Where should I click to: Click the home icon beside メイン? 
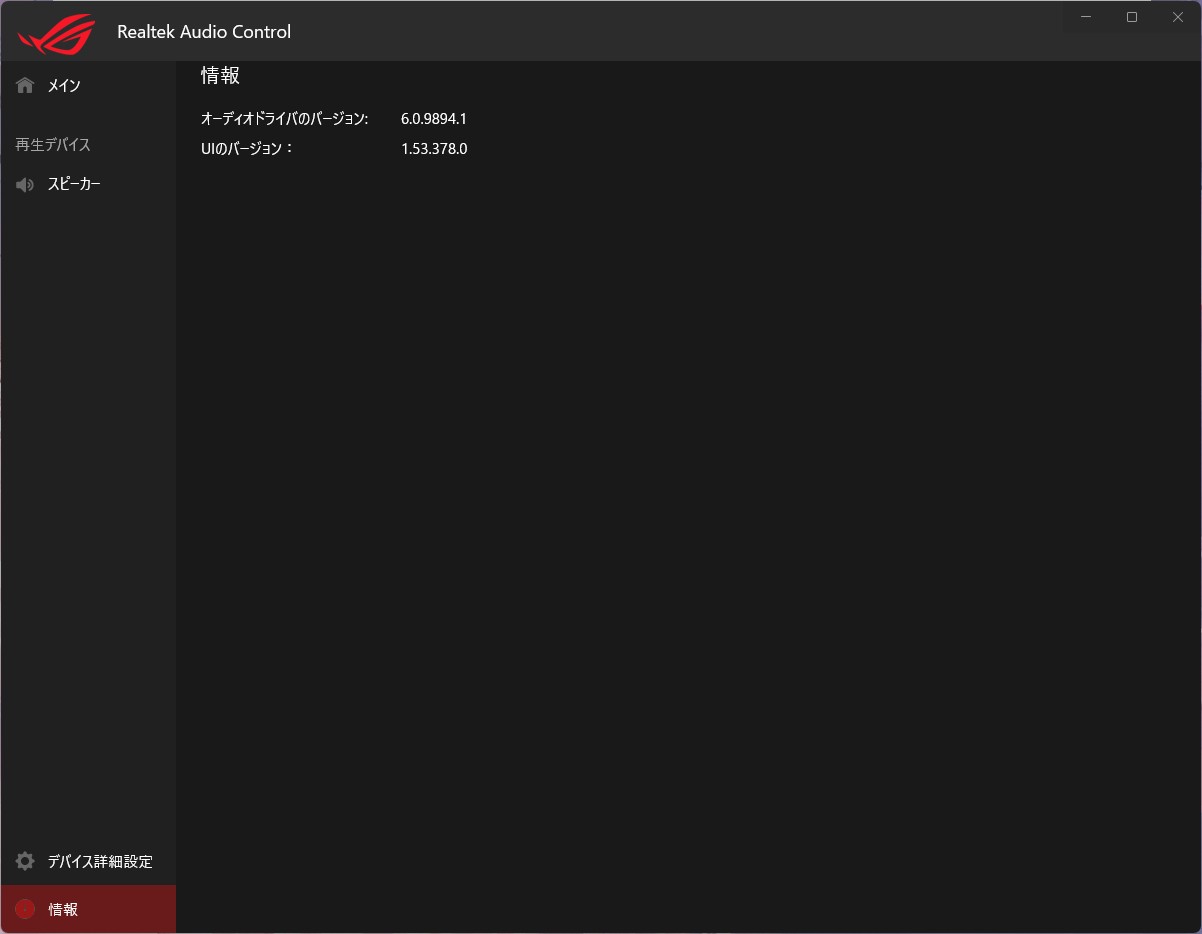tap(25, 86)
